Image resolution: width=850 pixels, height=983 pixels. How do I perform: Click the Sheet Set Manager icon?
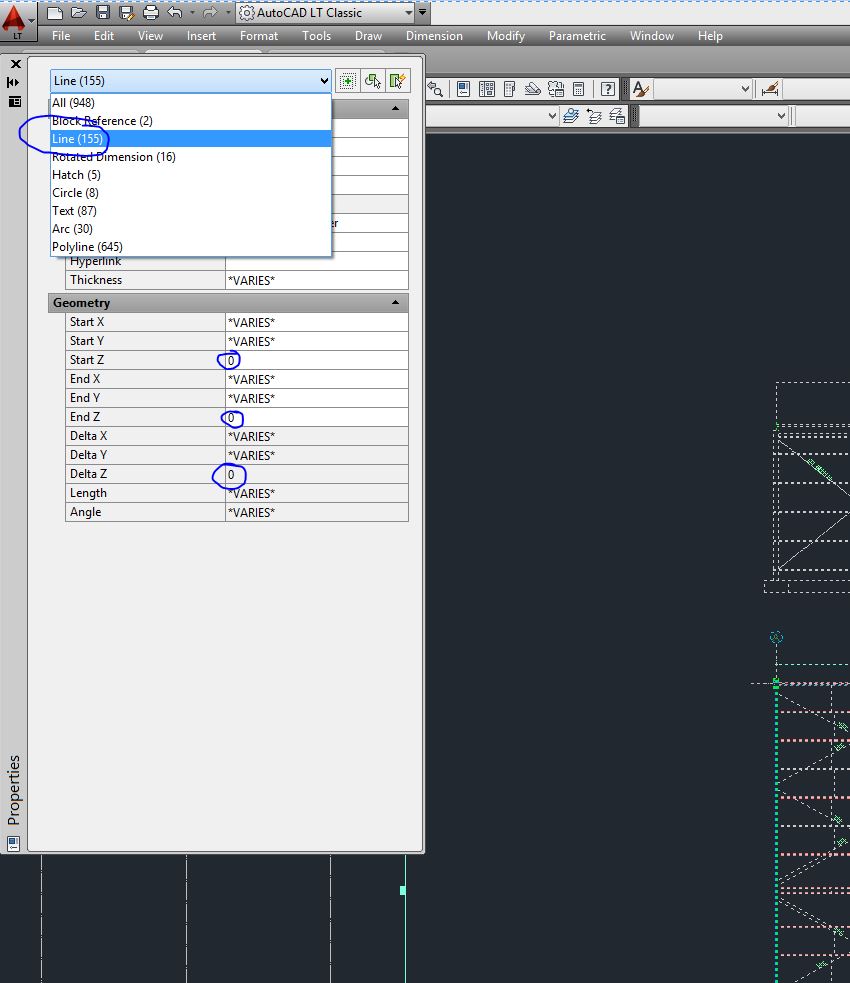point(533,89)
